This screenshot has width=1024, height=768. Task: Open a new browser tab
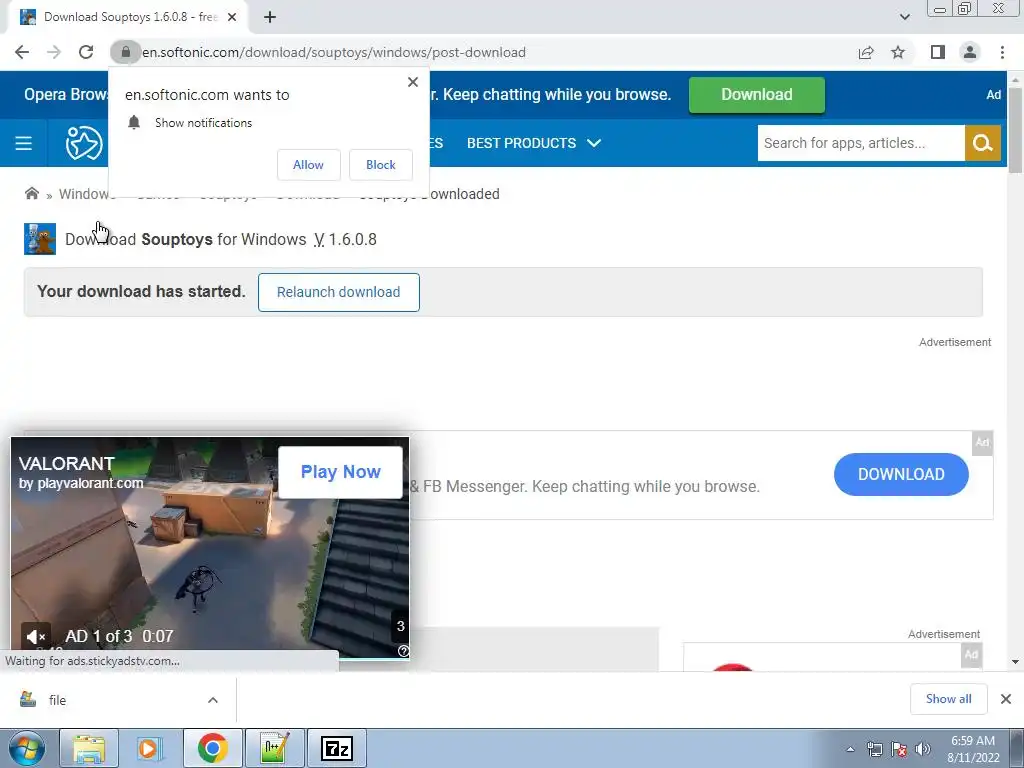tap(270, 18)
